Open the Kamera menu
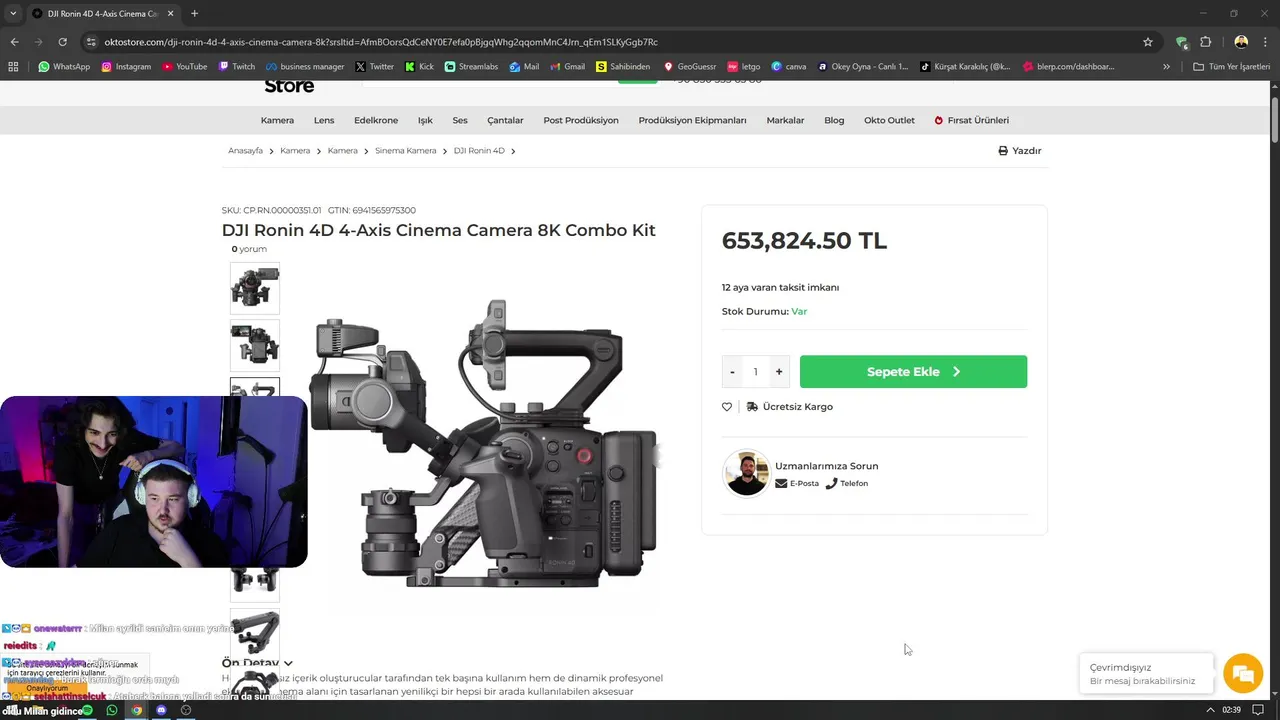The height and width of the screenshot is (720, 1280). [x=277, y=120]
